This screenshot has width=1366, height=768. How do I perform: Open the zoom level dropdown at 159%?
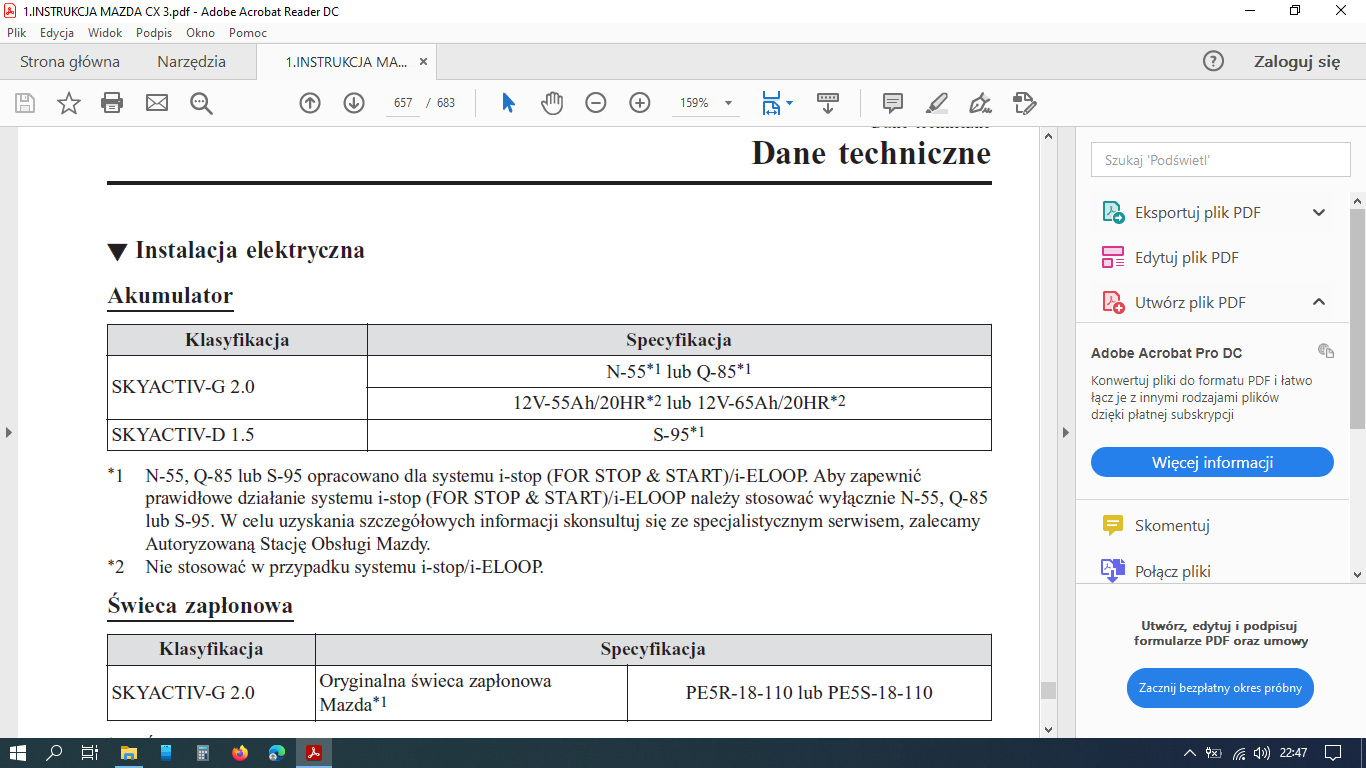tap(728, 103)
